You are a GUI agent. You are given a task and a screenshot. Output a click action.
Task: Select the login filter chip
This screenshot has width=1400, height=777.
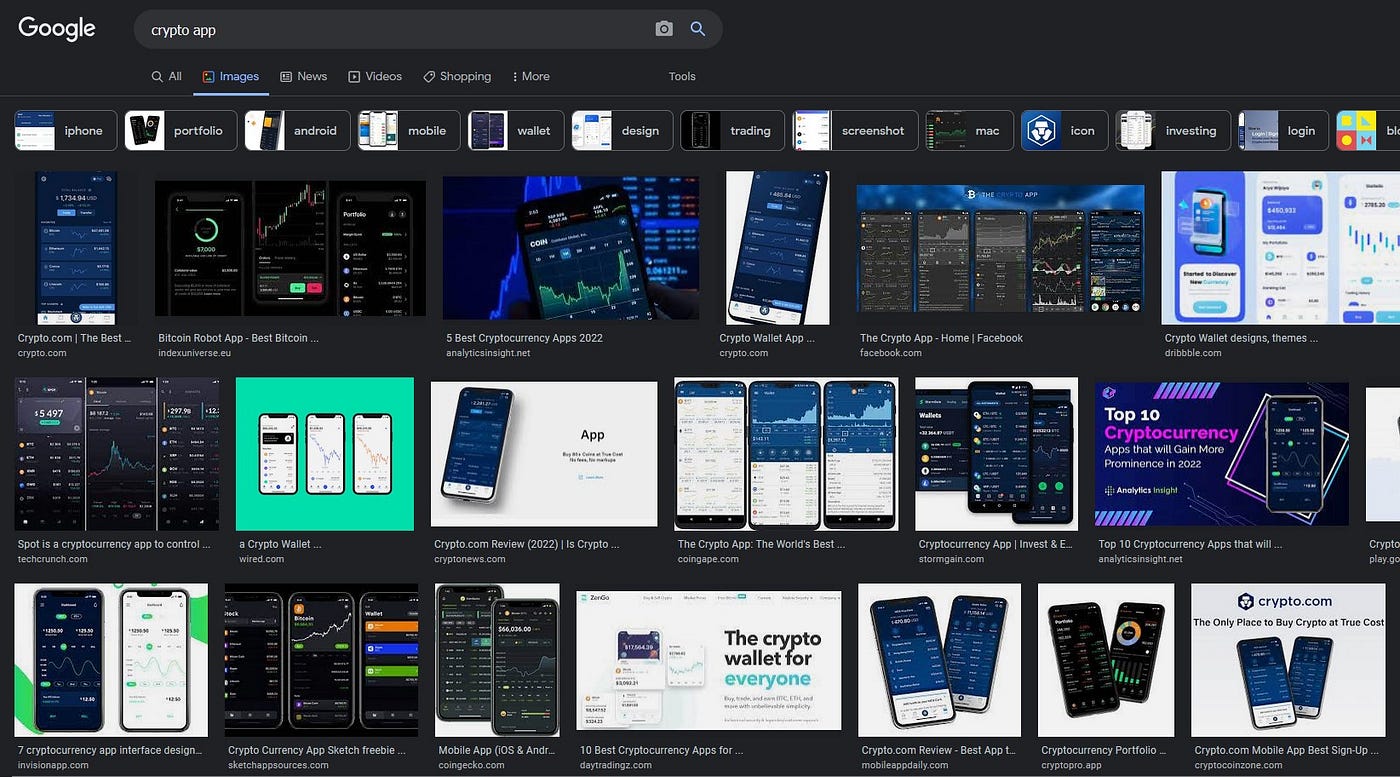[x=1284, y=130]
